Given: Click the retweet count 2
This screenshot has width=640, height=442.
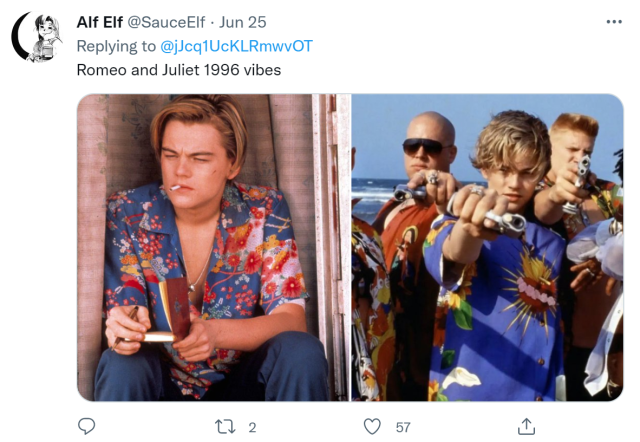Looking at the screenshot, I should pyautogui.click(x=252, y=427).
